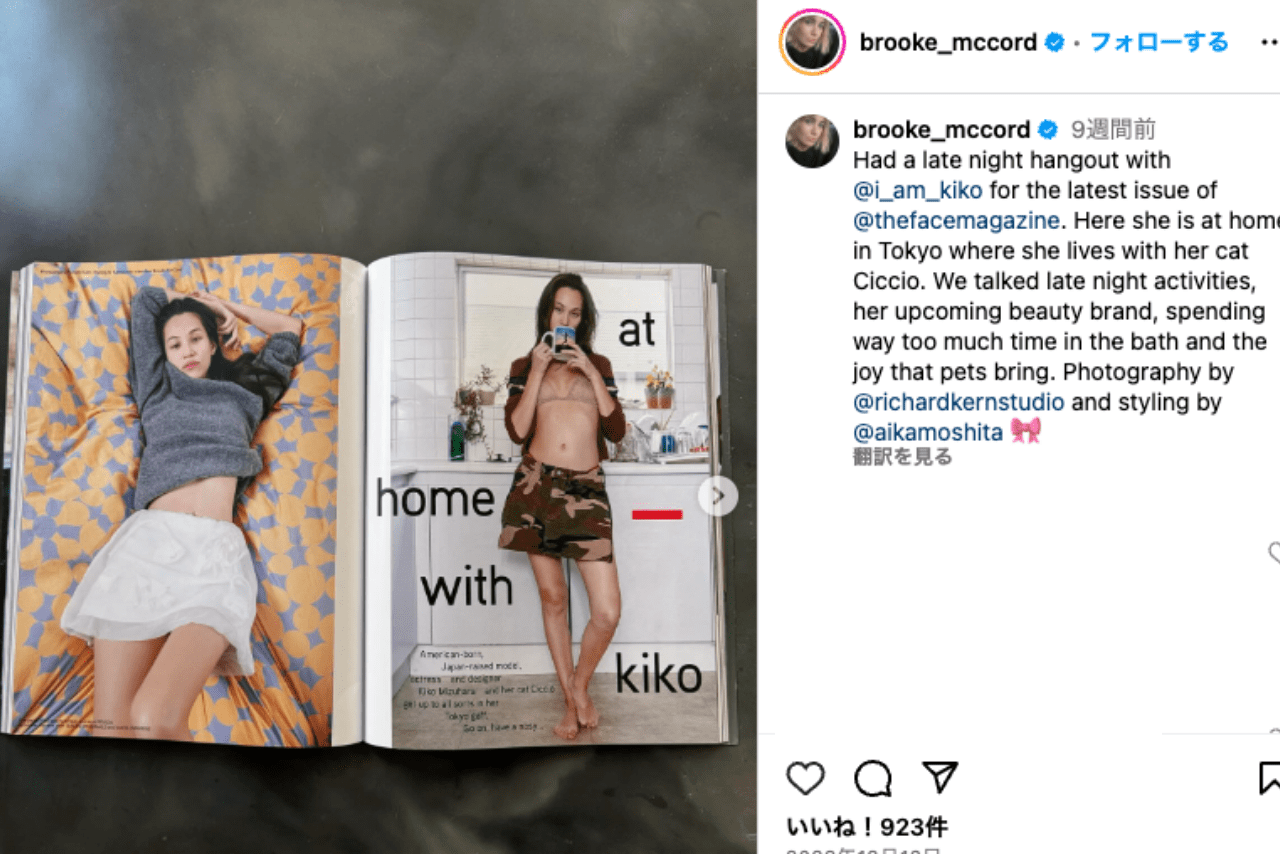
Task: View the likes list via いいね！923件
Action: tap(867, 827)
